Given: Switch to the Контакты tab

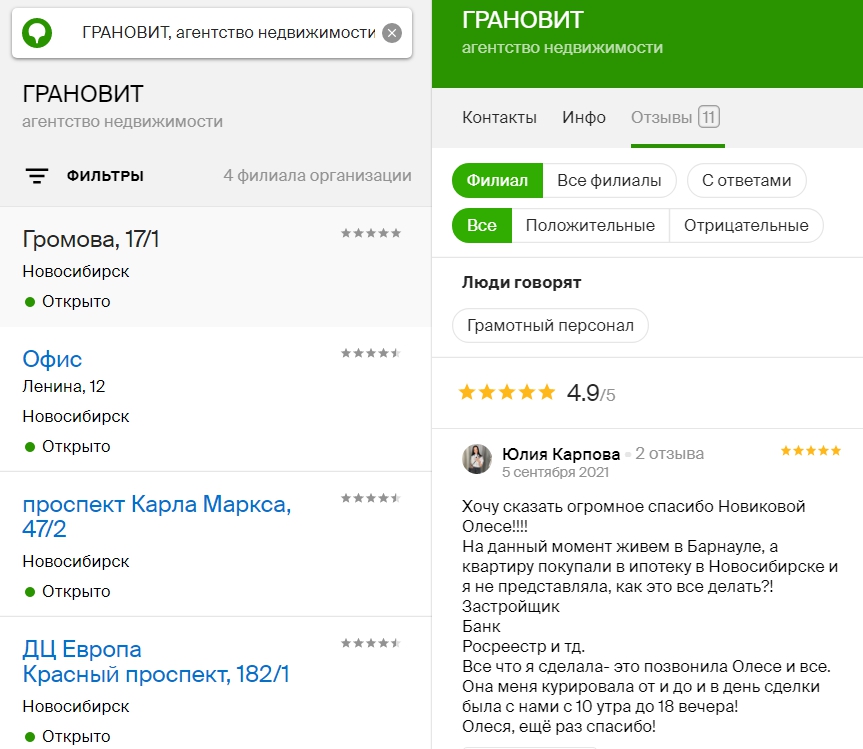Looking at the screenshot, I should pos(499,117).
